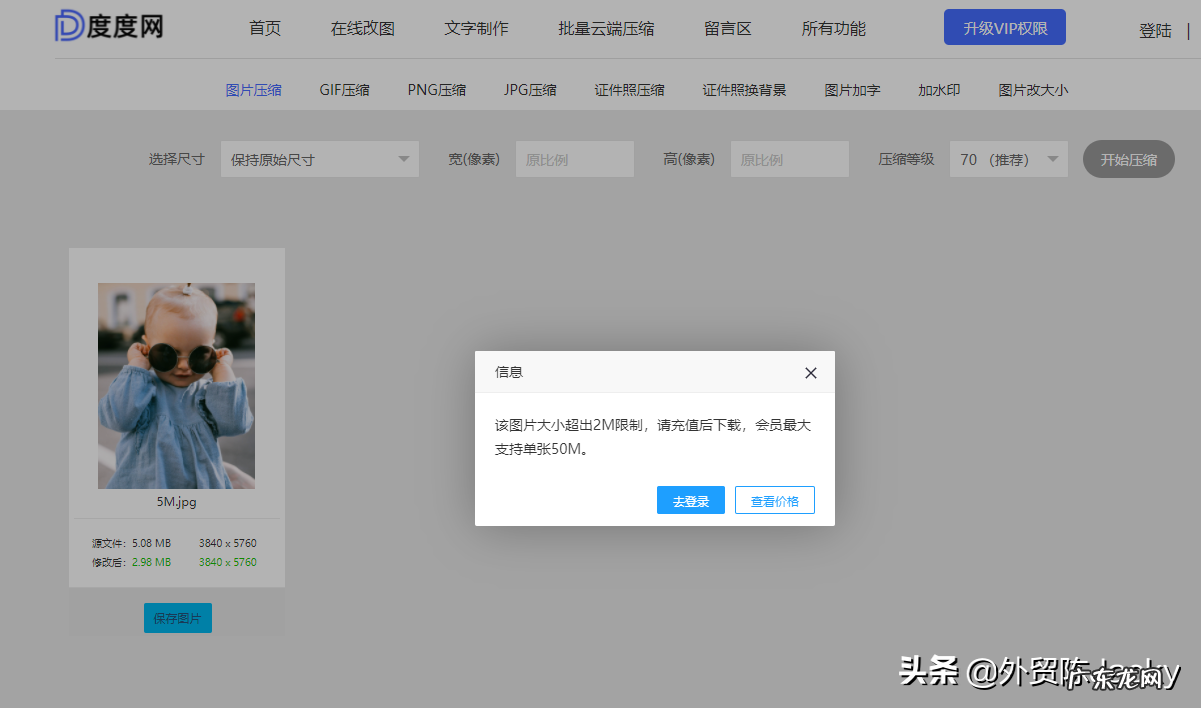Open the 在线改图 menu
This screenshot has height=708, width=1201.
click(364, 28)
